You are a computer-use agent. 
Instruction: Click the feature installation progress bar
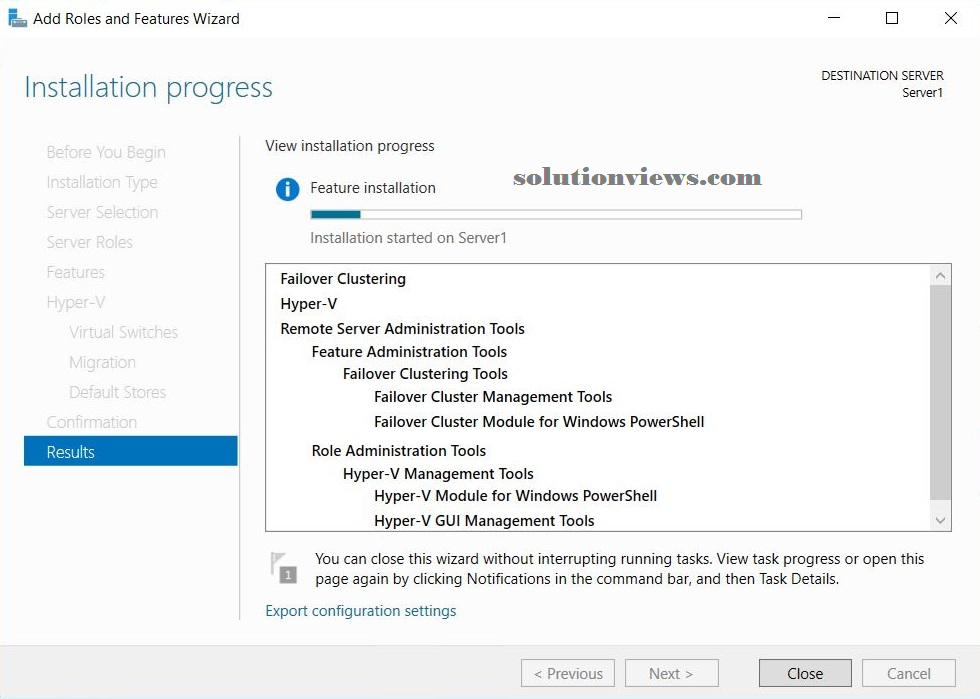(x=556, y=214)
